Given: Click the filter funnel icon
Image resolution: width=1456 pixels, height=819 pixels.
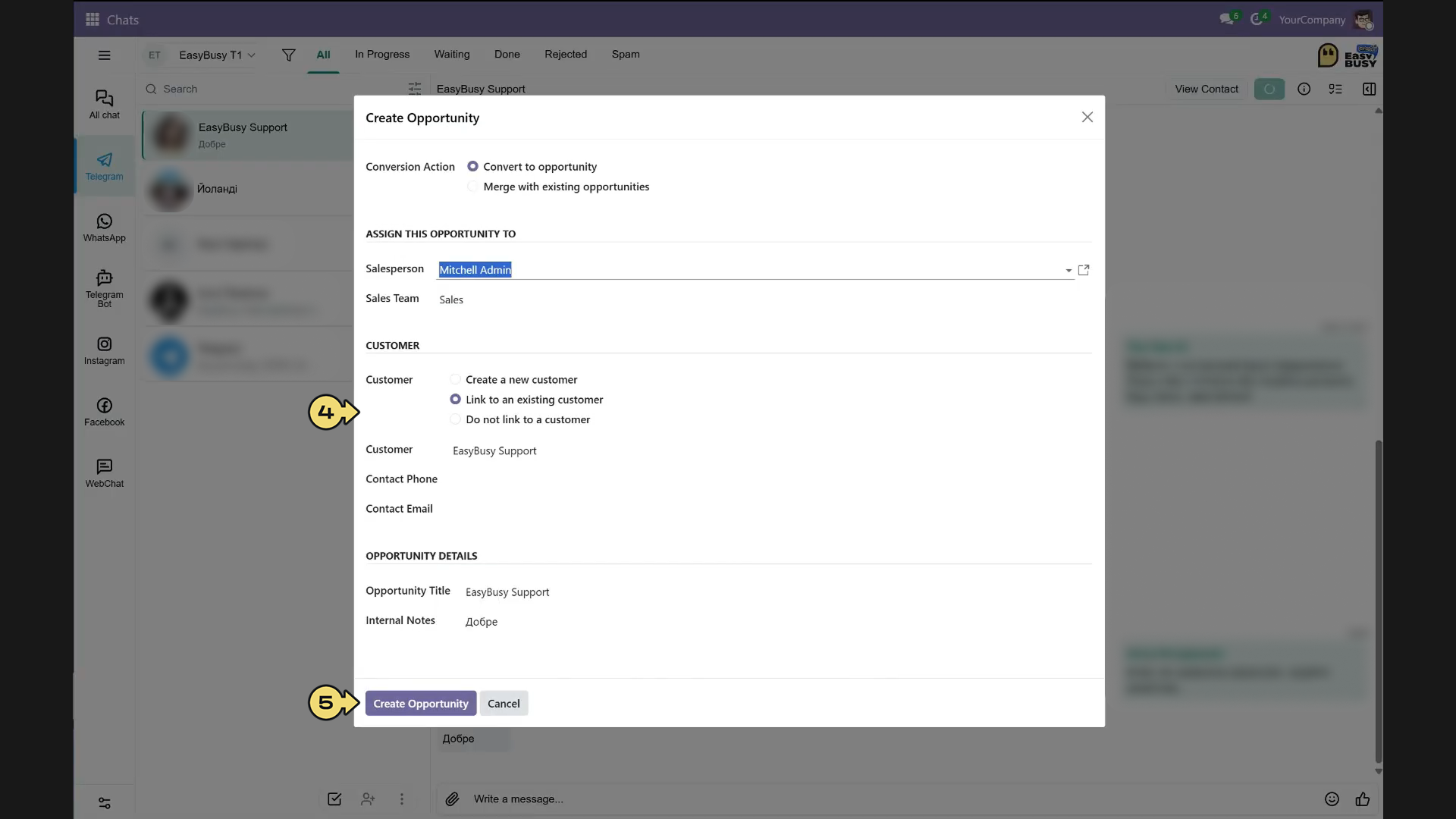Looking at the screenshot, I should [x=288, y=55].
